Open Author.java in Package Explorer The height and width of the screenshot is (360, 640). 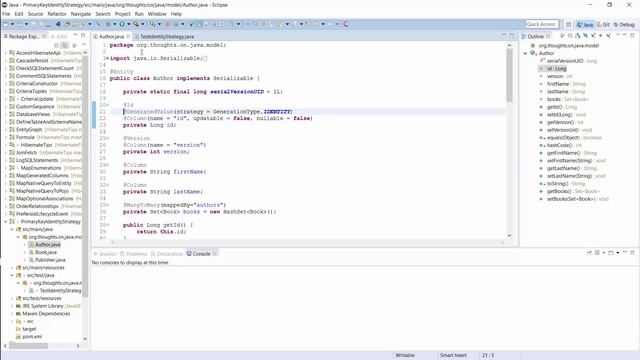point(44,245)
